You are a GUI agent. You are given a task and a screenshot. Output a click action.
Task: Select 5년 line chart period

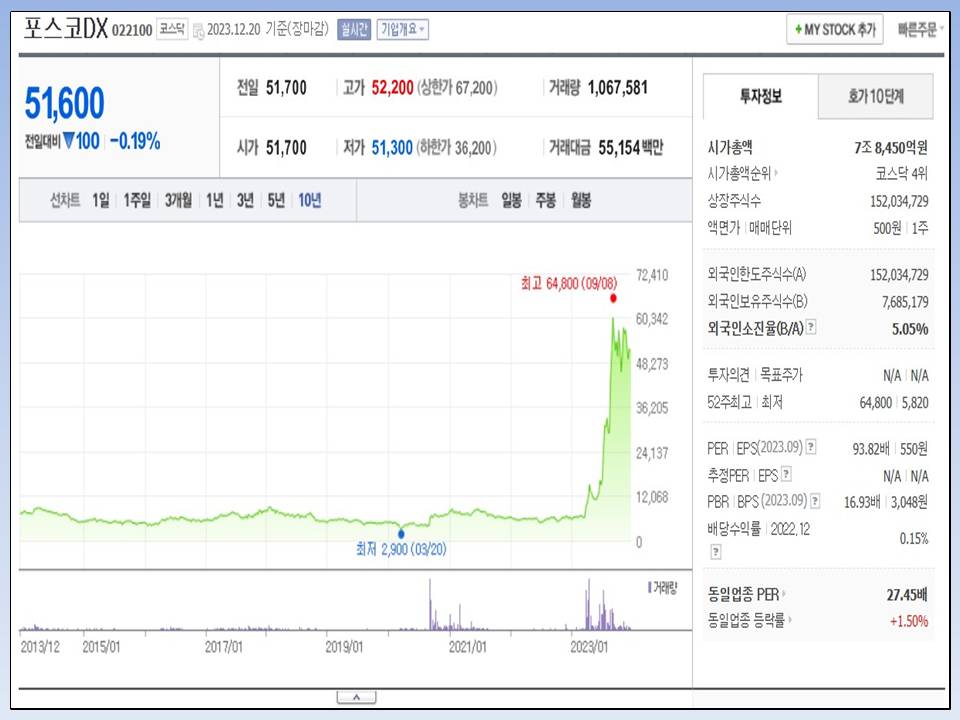tap(276, 200)
